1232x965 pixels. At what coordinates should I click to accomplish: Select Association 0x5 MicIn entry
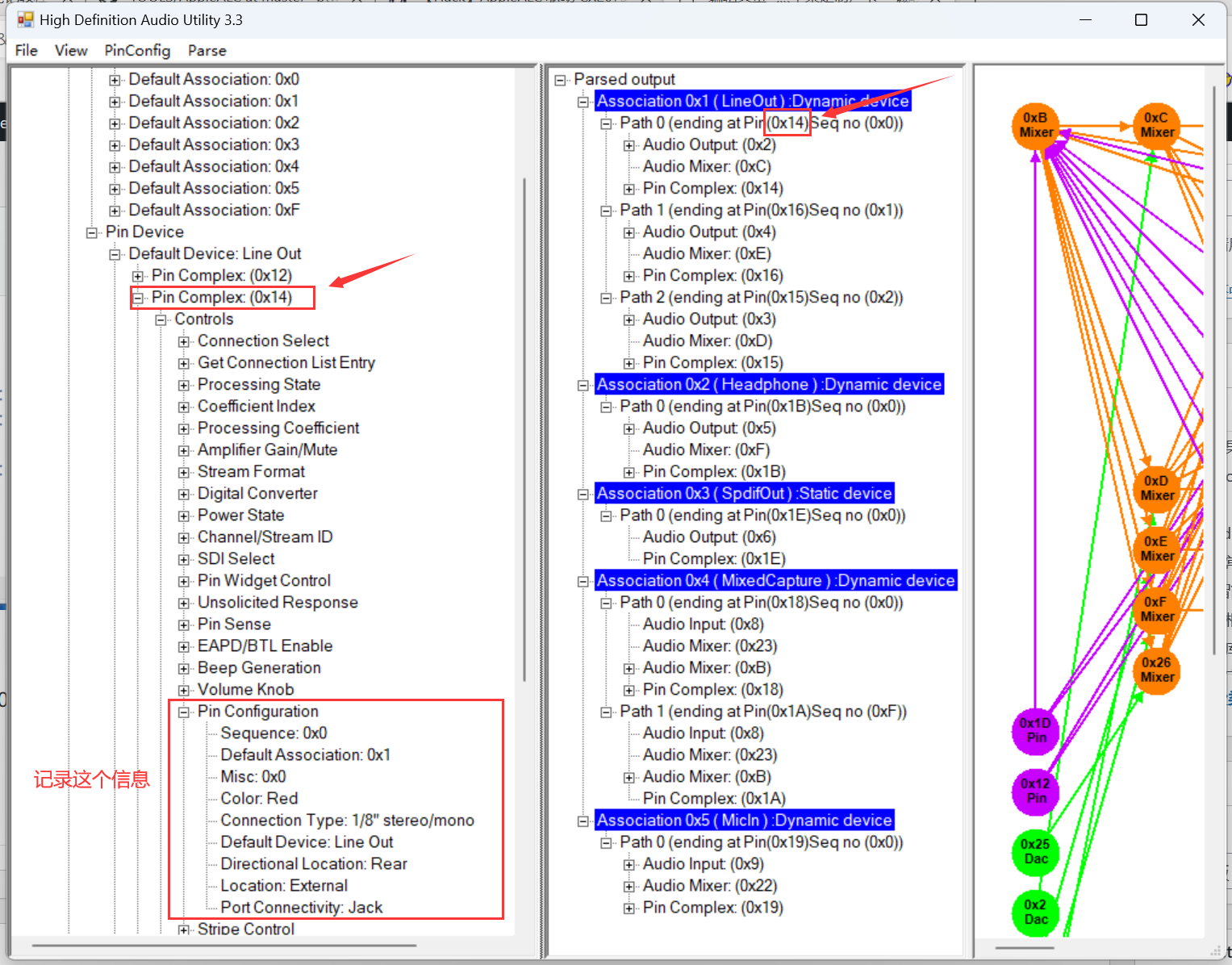click(x=744, y=820)
